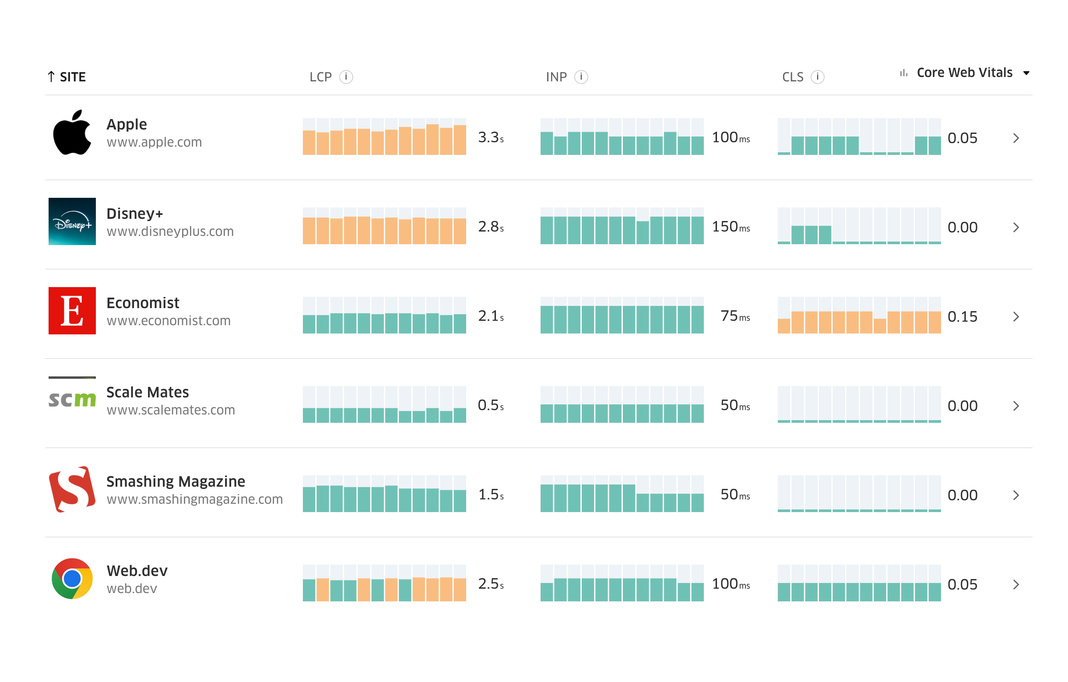Expand the Disney+ row chevron
The height and width of the screenshot is (682, 1068).
(1016, 228)
